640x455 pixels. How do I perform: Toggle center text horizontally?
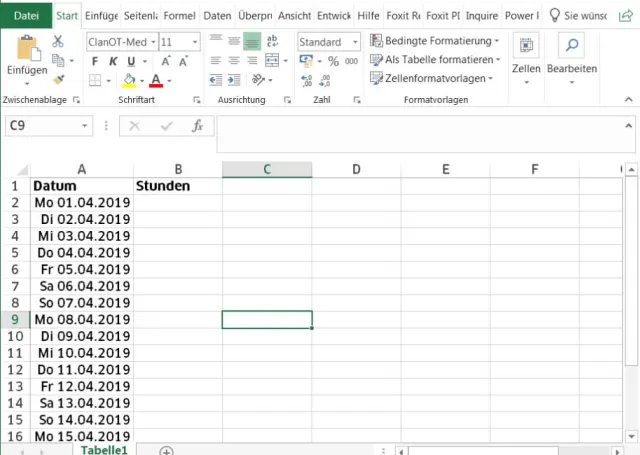(234, 61)
